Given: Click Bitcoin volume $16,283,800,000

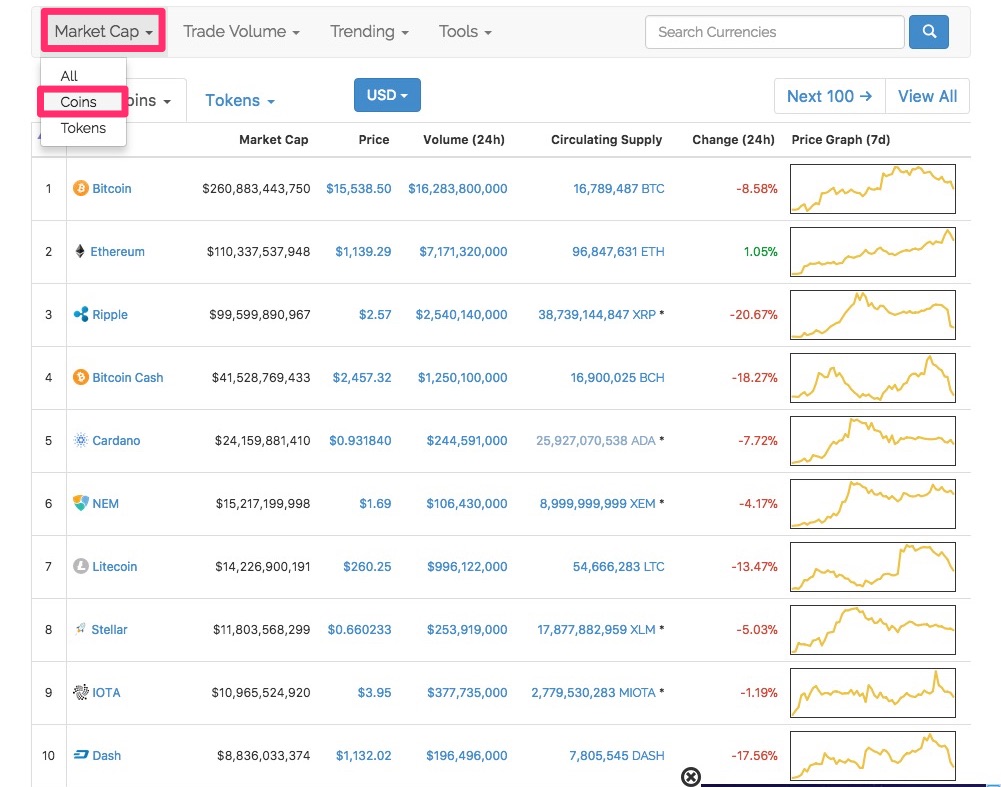Looking at the screenshot, I should pyautogui.click(x=458, y=188).
